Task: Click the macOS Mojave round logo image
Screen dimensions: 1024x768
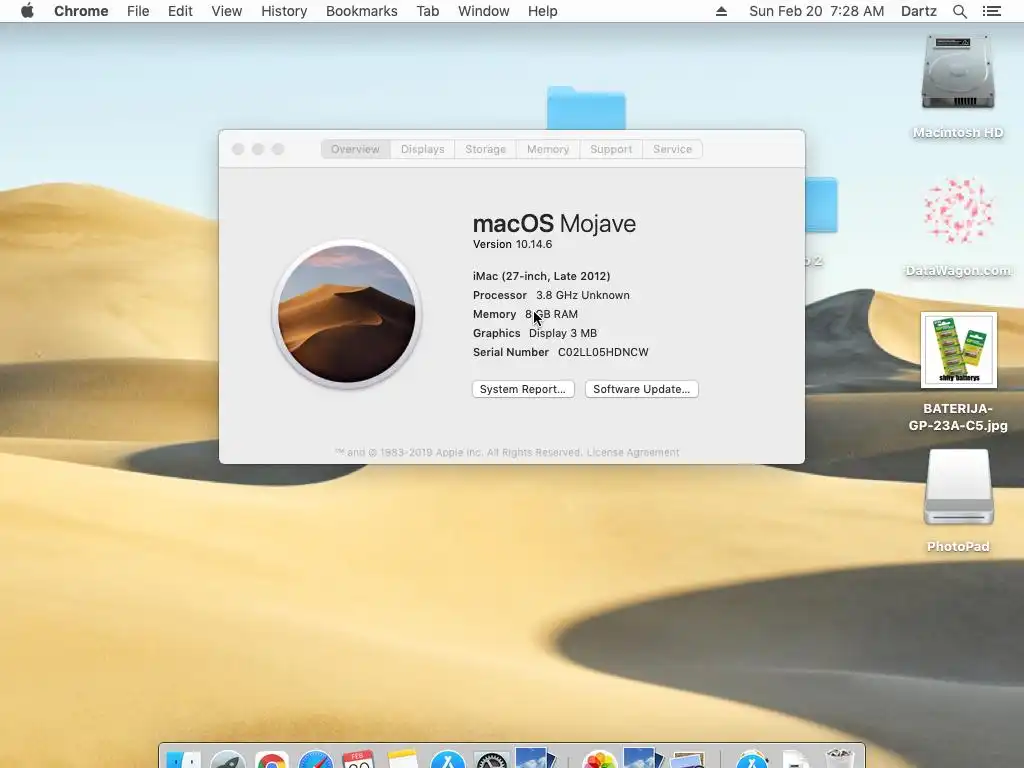Action: point(347,314)
